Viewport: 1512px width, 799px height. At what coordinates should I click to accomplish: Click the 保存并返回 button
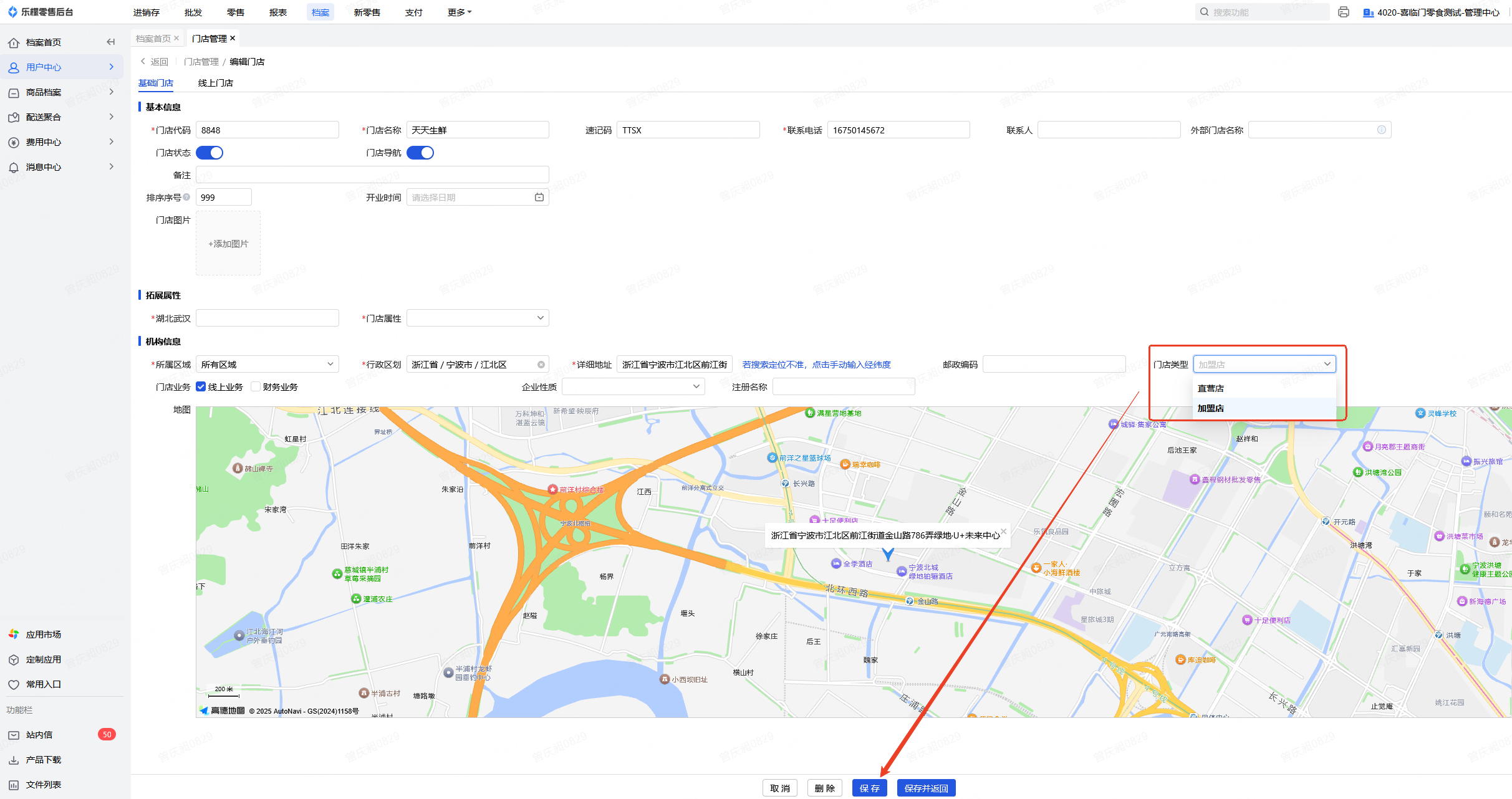coord(926,788)
